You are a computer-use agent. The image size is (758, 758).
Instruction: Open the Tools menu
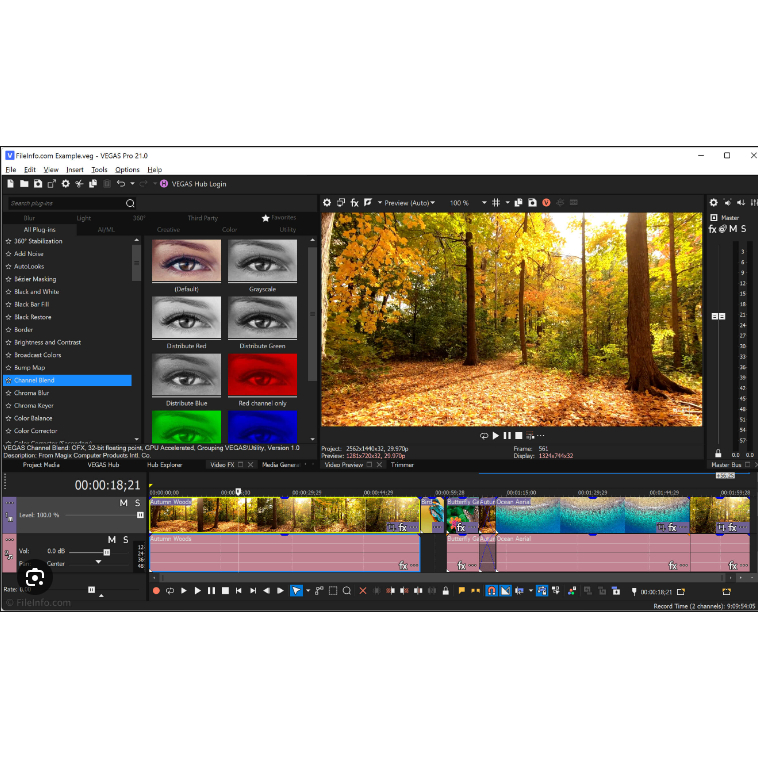point(99,170)
